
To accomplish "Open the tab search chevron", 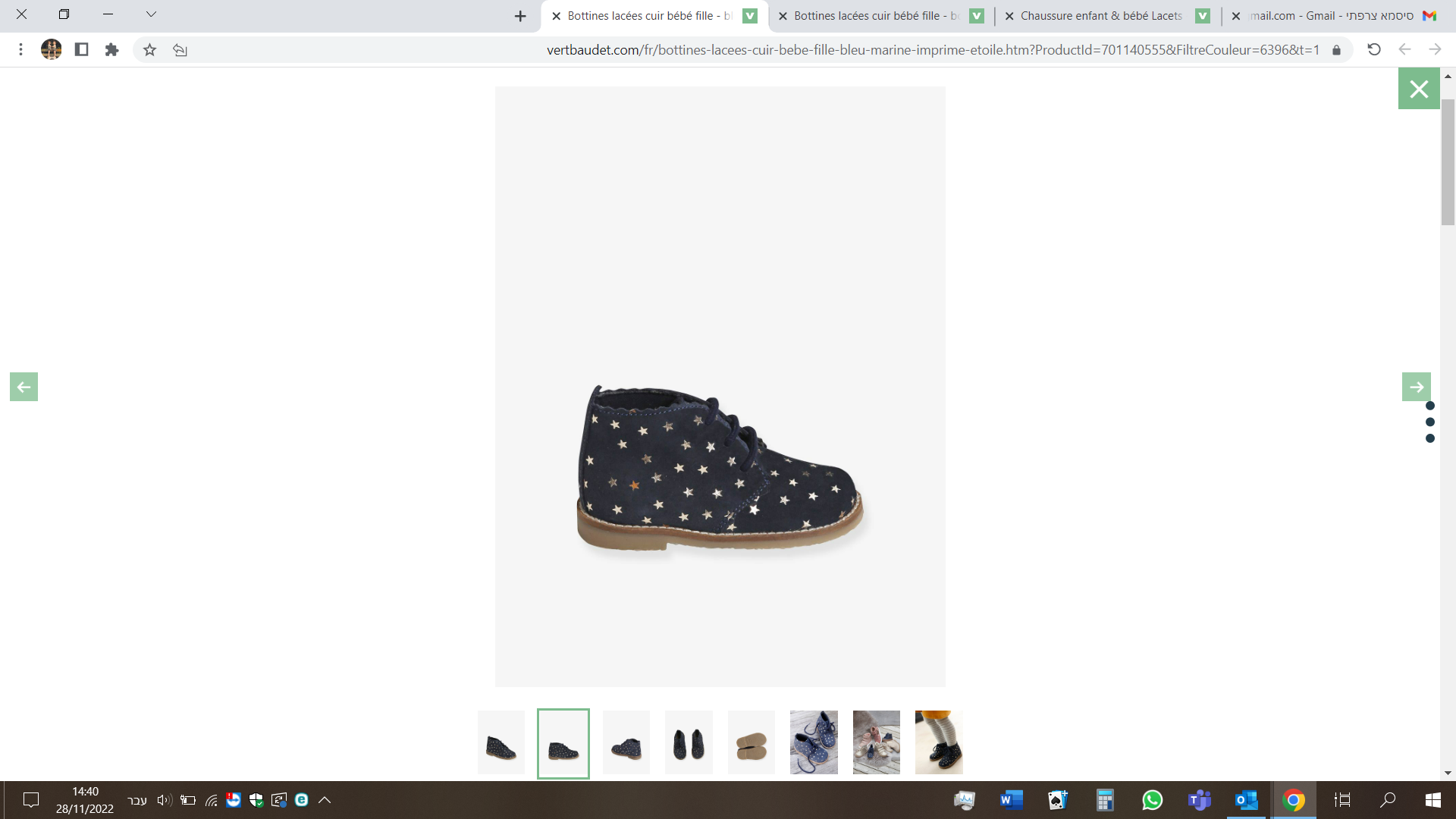I will [x=151, y=14].
